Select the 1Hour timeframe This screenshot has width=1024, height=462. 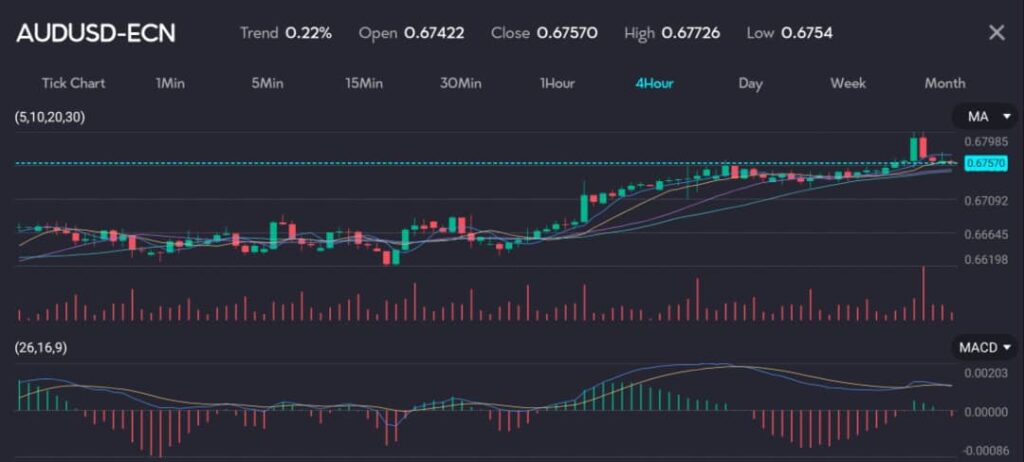pos(557,83)
